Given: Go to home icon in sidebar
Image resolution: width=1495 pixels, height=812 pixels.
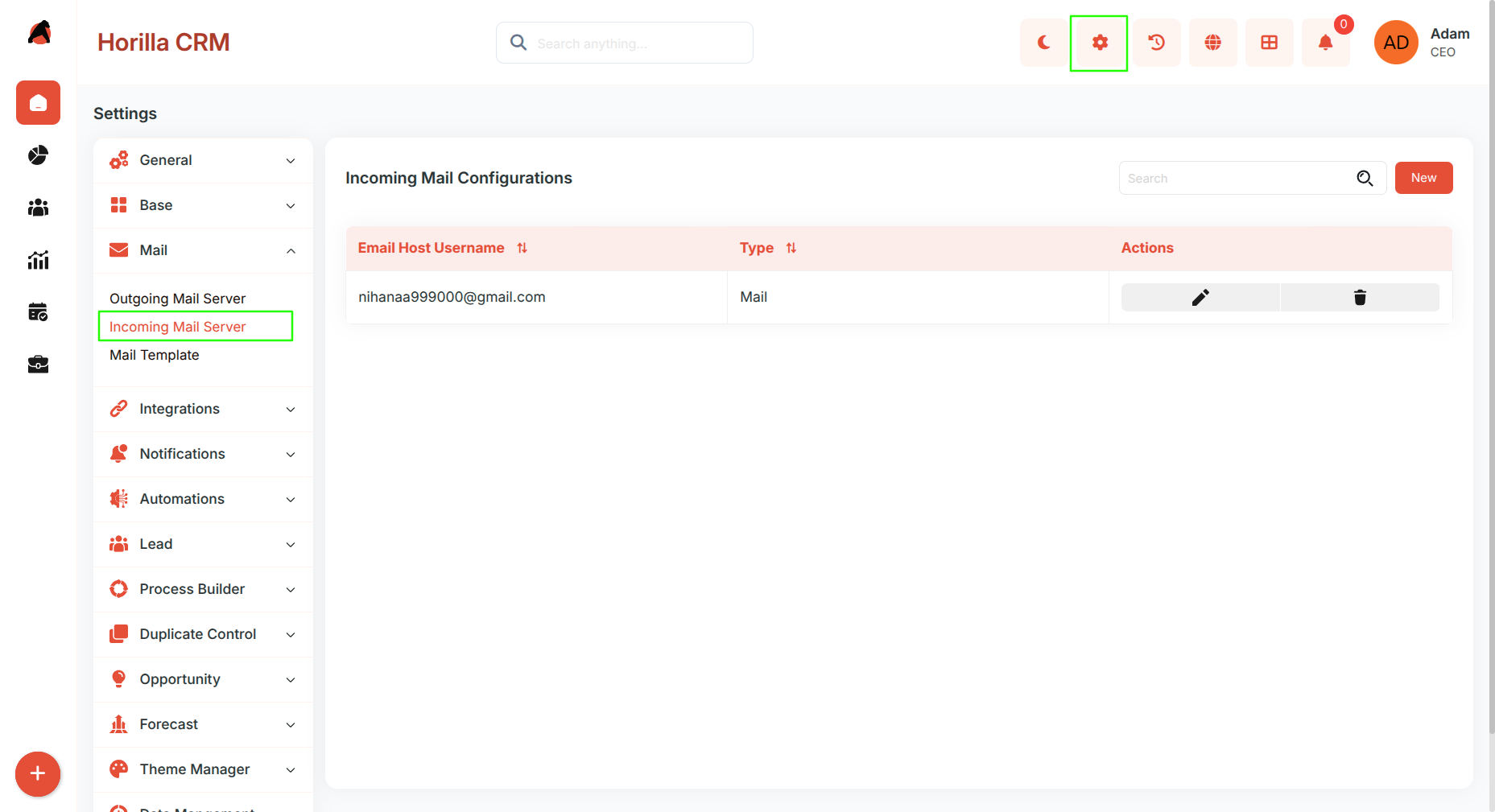Looking at the screenshot, I should (x=38, y=102).
